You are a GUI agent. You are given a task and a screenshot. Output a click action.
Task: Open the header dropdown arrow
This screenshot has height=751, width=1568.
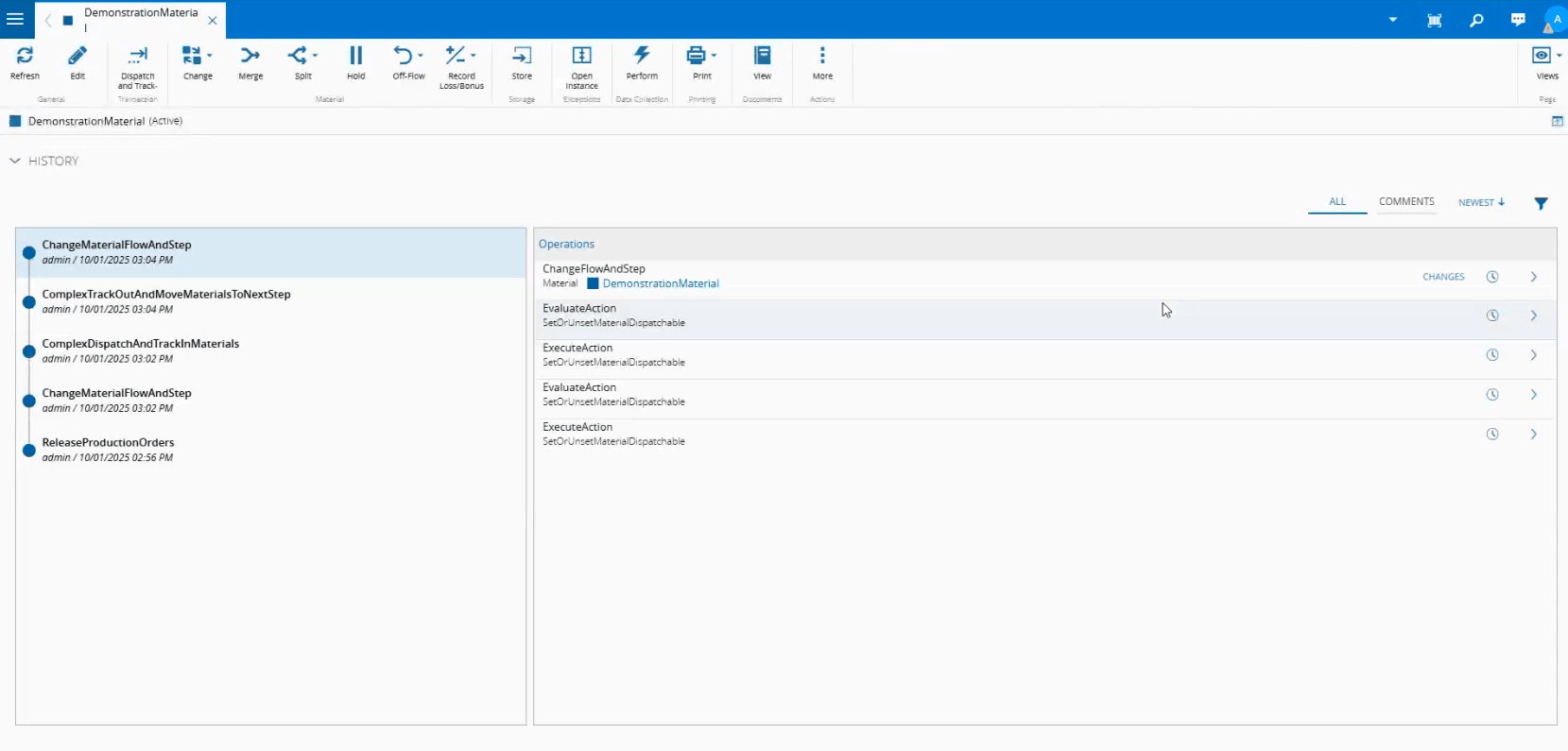(x=1392, y=20)
